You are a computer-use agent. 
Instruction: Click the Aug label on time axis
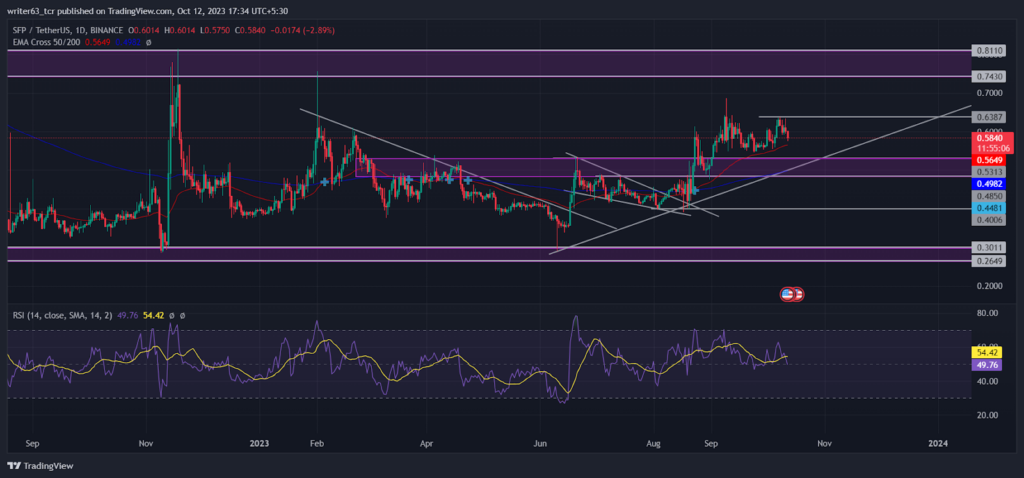point(654,443)
